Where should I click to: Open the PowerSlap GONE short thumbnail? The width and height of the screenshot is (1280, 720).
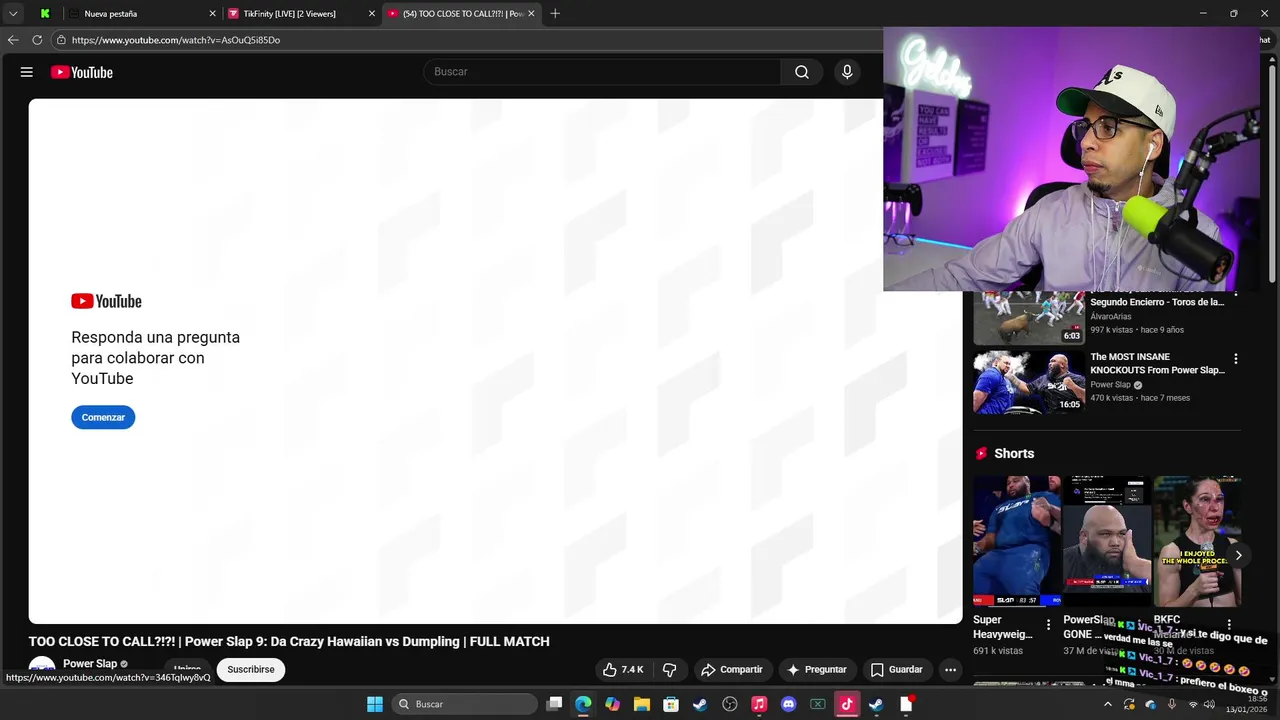click(x=1107, y=541)
